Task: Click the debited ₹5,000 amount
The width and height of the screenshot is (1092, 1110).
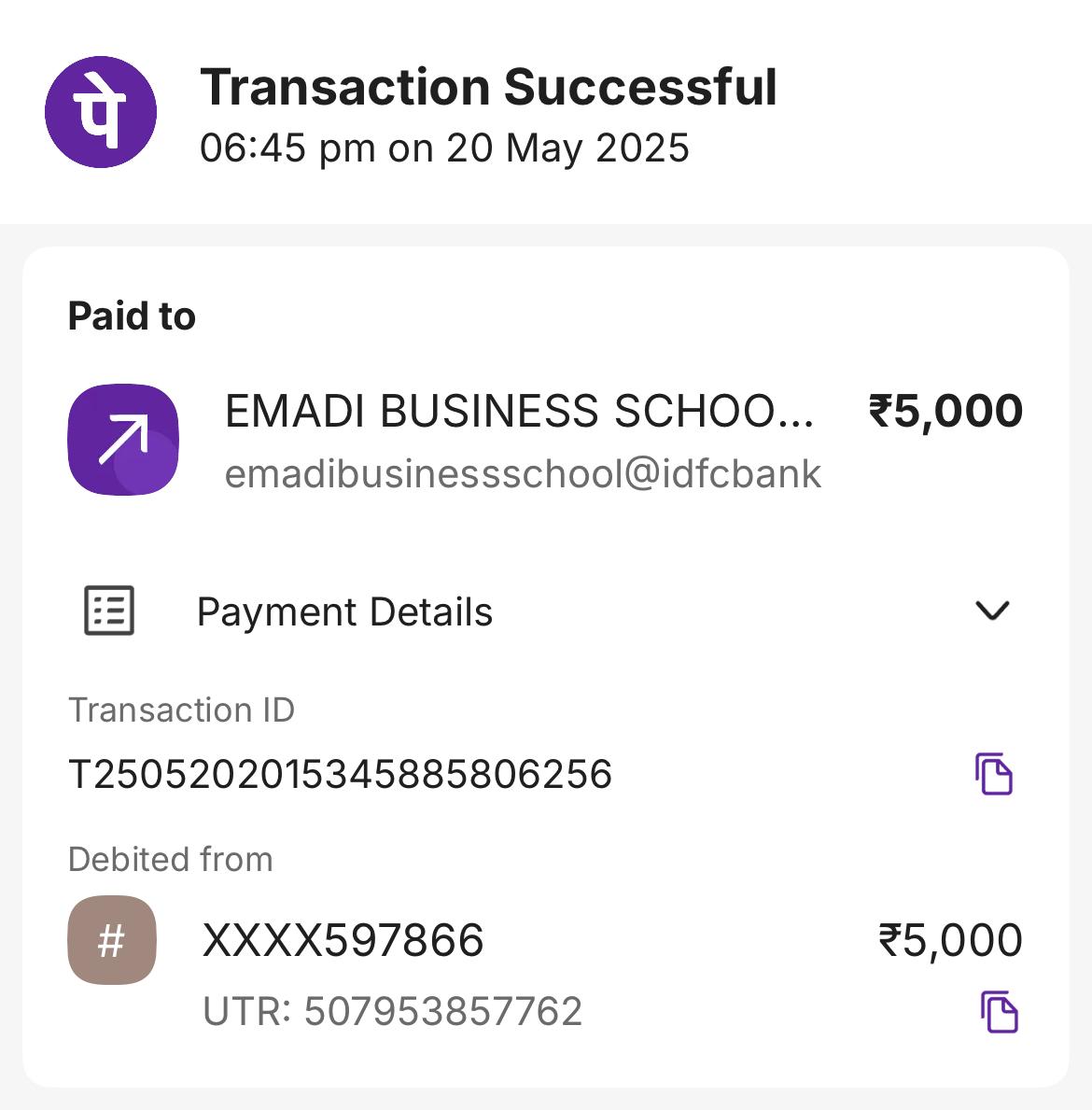Action: click(x=950, y=940)
